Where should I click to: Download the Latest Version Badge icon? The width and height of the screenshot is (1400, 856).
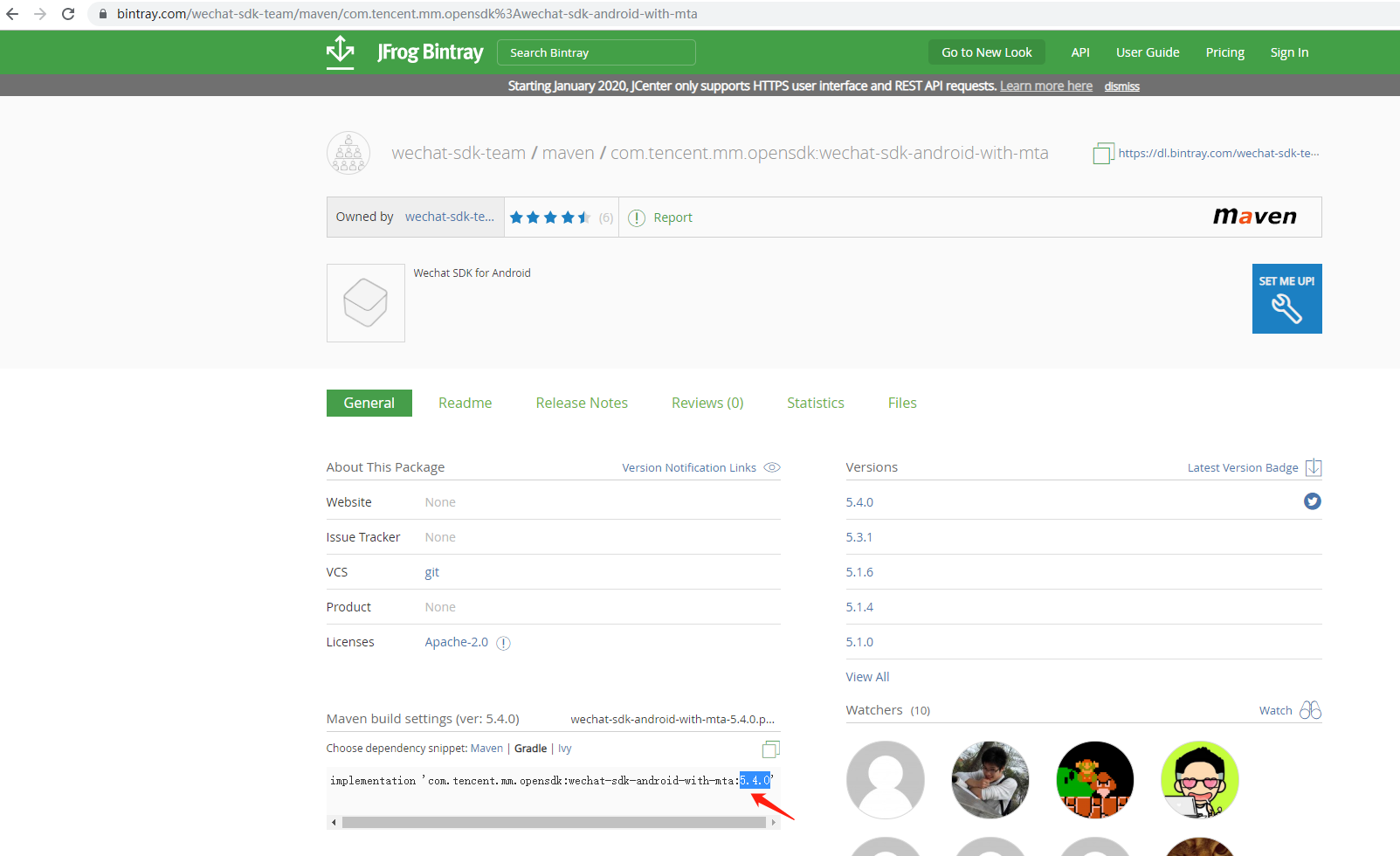1314,467
